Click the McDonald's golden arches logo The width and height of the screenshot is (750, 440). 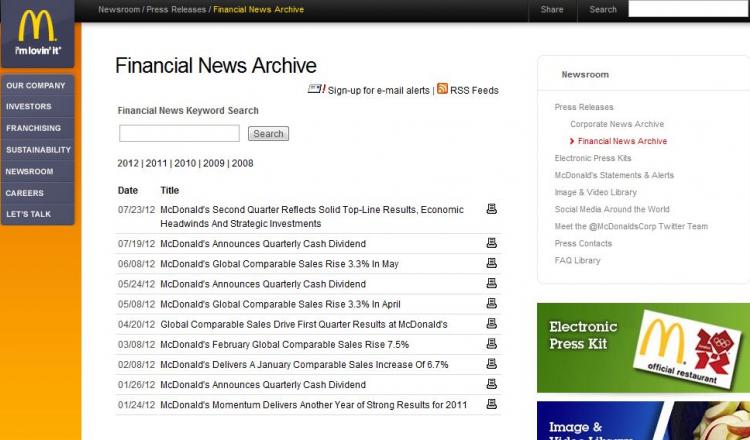(x=37, y=26)
